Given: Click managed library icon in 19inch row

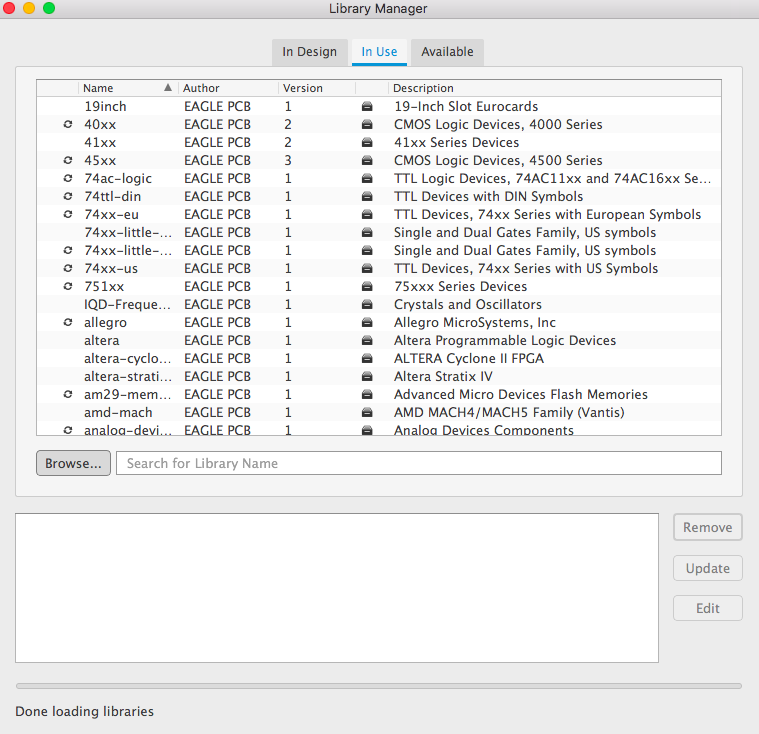Looking at the screenshot, I should [367, 107].
